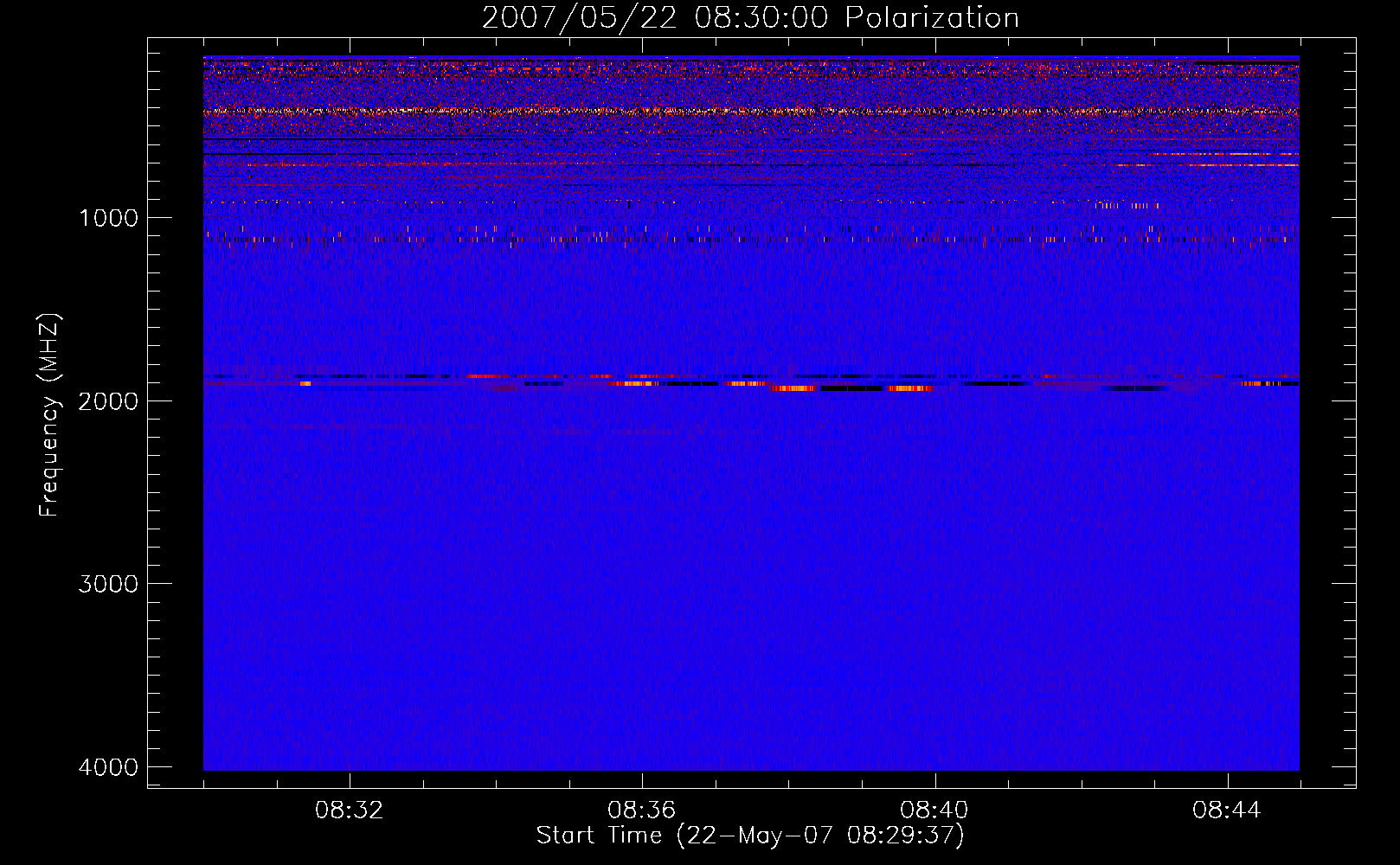Click the 1000 frequency axis value
This screenshot has width=1400, height=865.
coord(108,218)
